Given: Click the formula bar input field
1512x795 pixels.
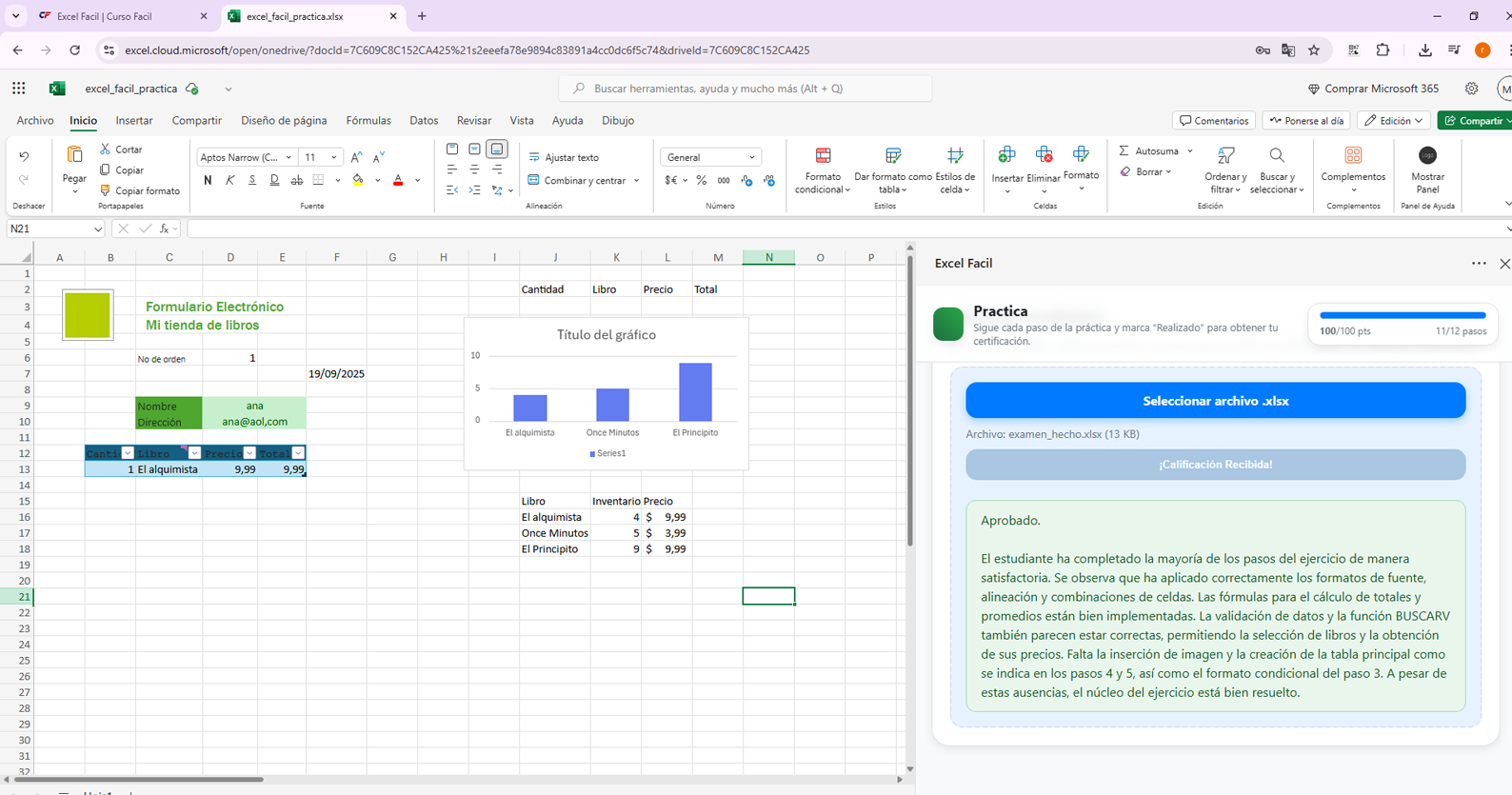Looking at the screenshot, I should tap(847, 229).
